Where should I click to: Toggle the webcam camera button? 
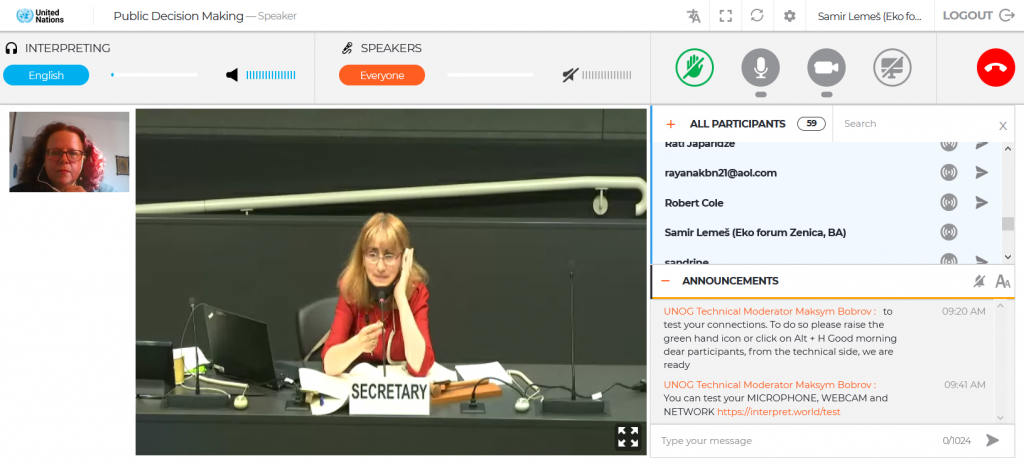[x=826, y=68]
